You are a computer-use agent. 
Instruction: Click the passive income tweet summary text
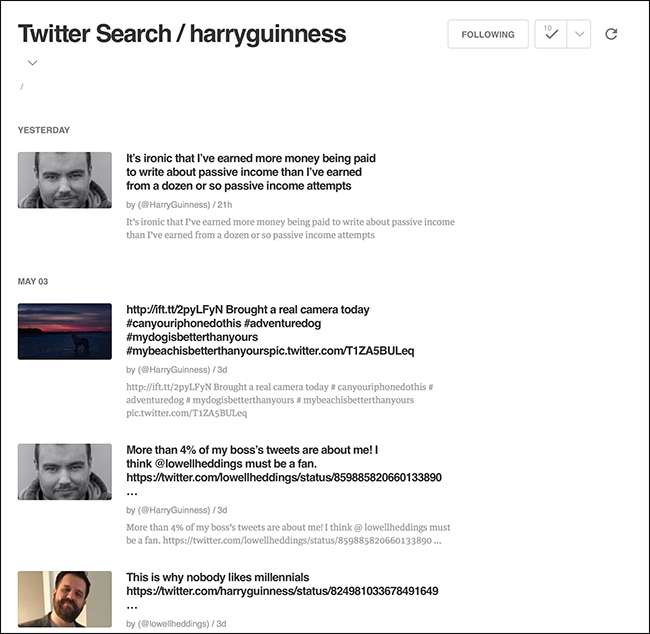pos(290,228)
